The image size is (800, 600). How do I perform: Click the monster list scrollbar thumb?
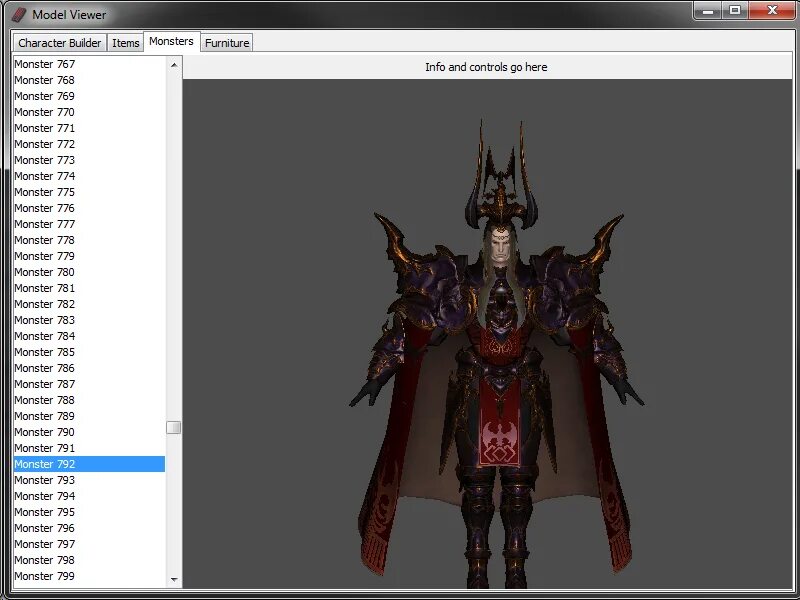click(174, 428)
